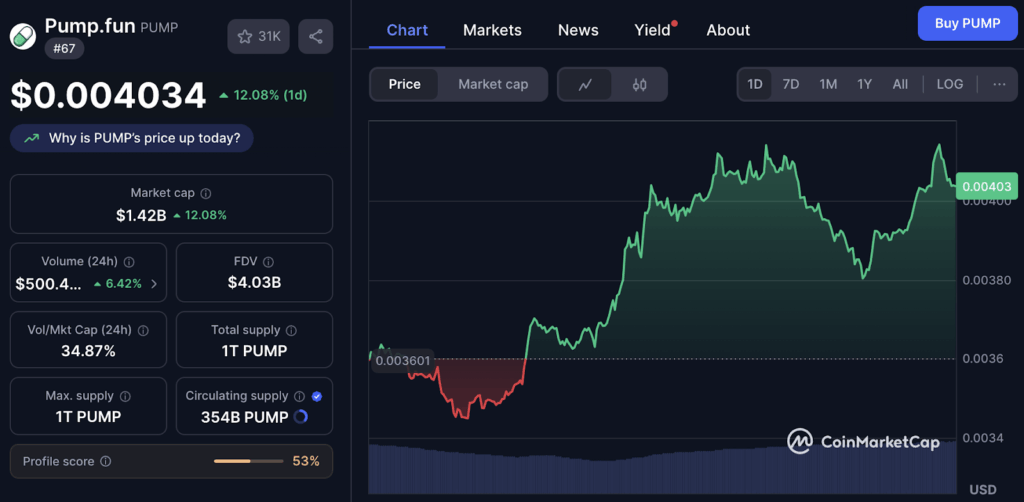Click the Profile score progress bar
Screen dimensions: 1024x502
coord(247,461)
